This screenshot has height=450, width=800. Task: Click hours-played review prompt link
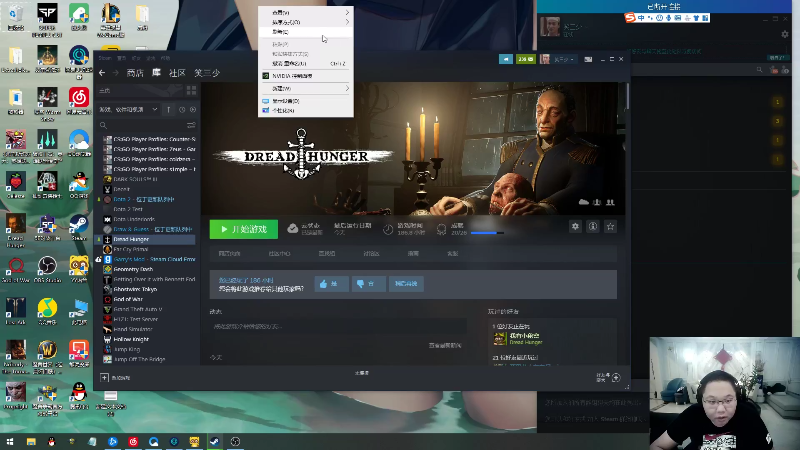[246, 280]
